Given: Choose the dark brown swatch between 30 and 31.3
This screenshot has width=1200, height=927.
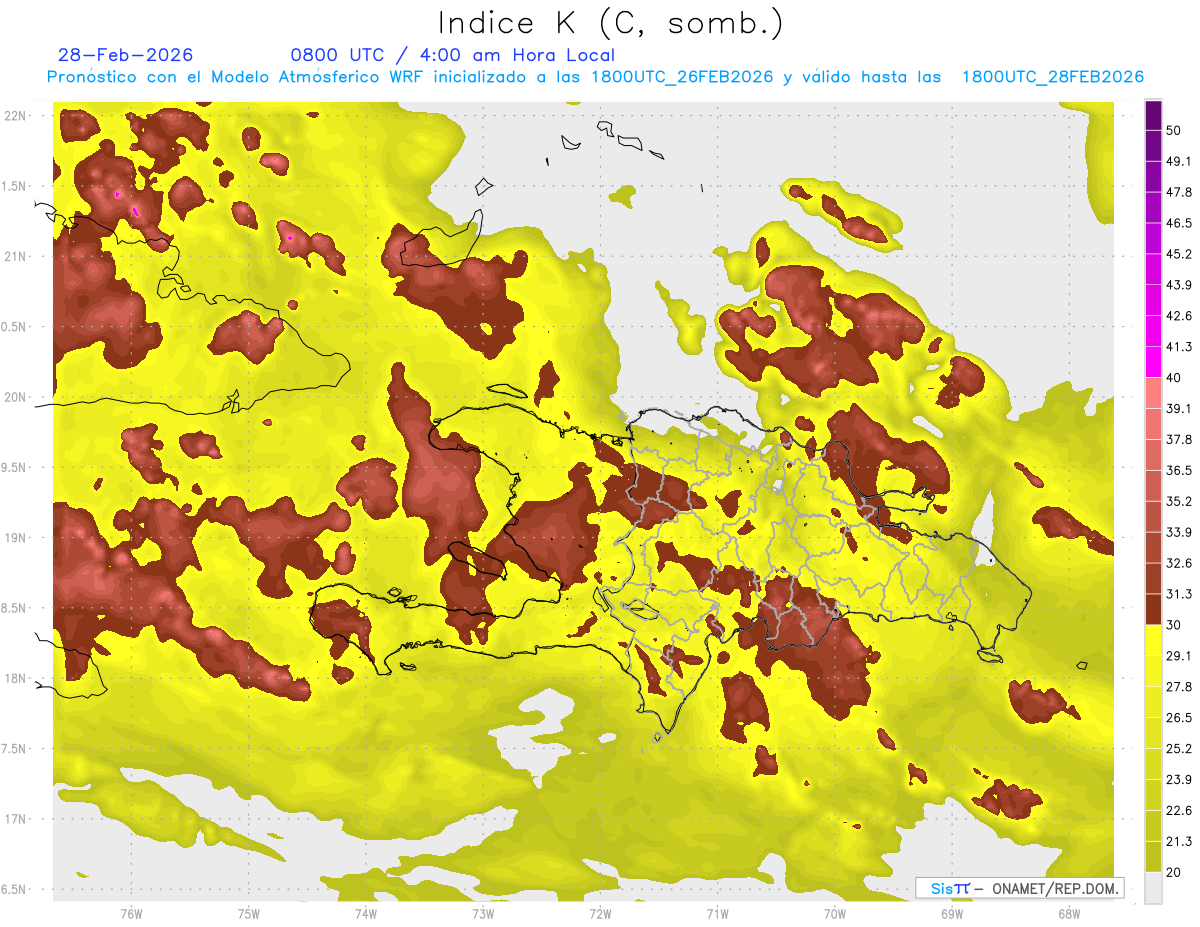Looking at the screenshot, I should coord(1153,609).
